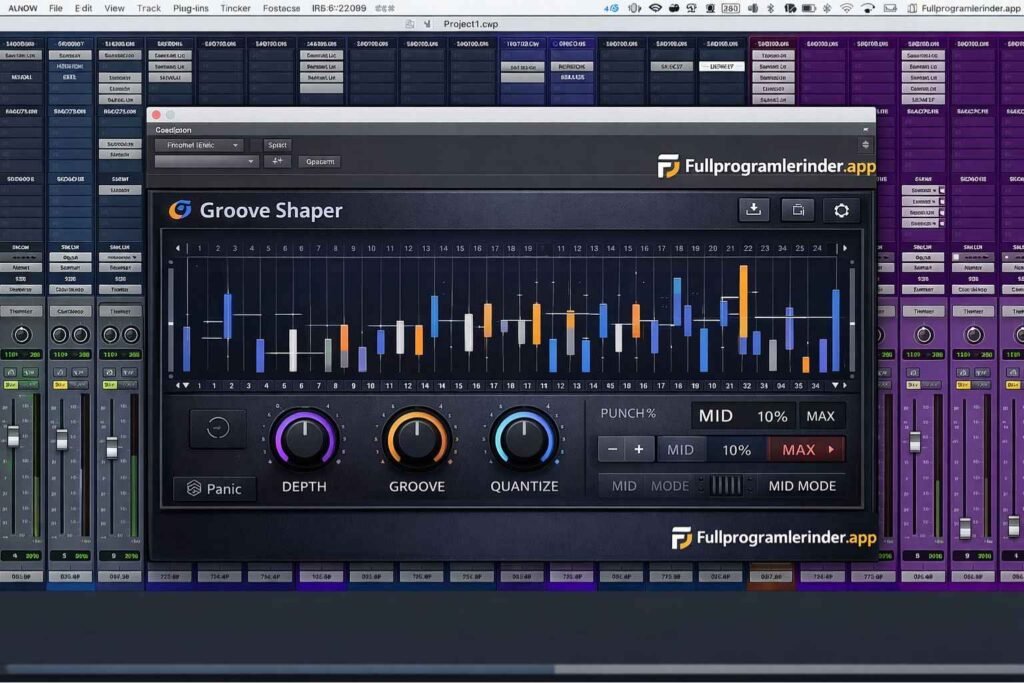This screenshot has width=1024, height=683.
Task: Adjust the GROOVE knob
Action: [x=416, y=438]
